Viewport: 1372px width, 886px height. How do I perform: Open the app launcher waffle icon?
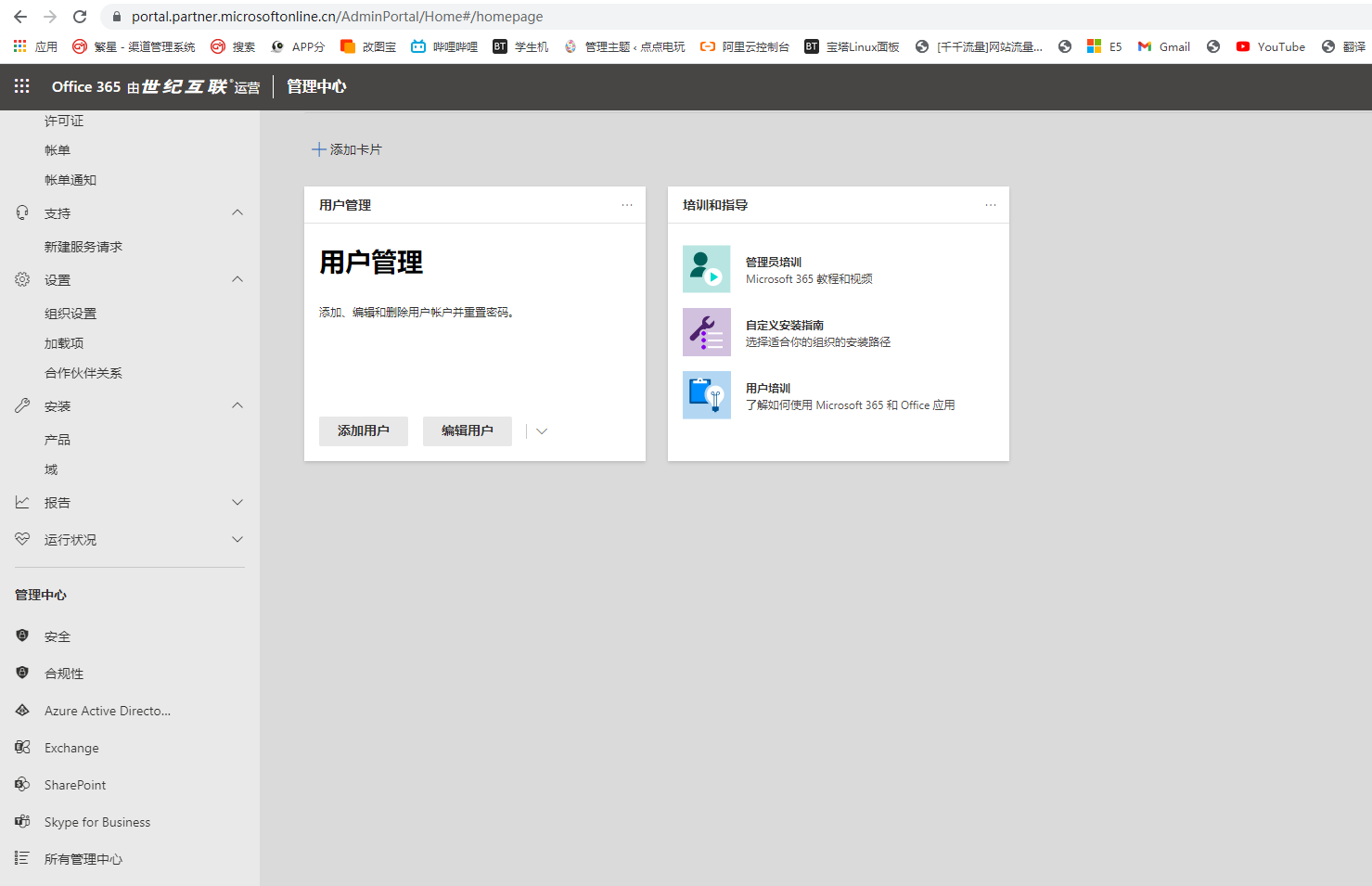pyautogui.click(x=22, y=86)
